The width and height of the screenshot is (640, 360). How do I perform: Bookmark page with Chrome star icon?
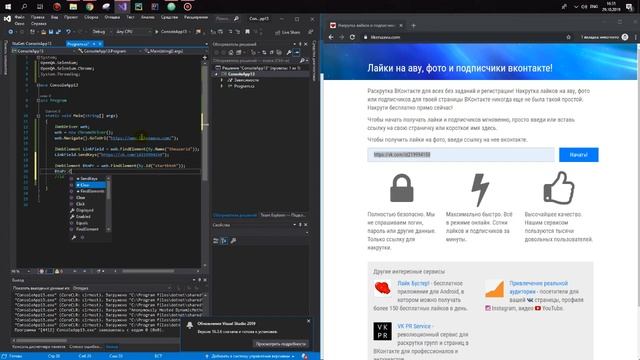point(568,37)
